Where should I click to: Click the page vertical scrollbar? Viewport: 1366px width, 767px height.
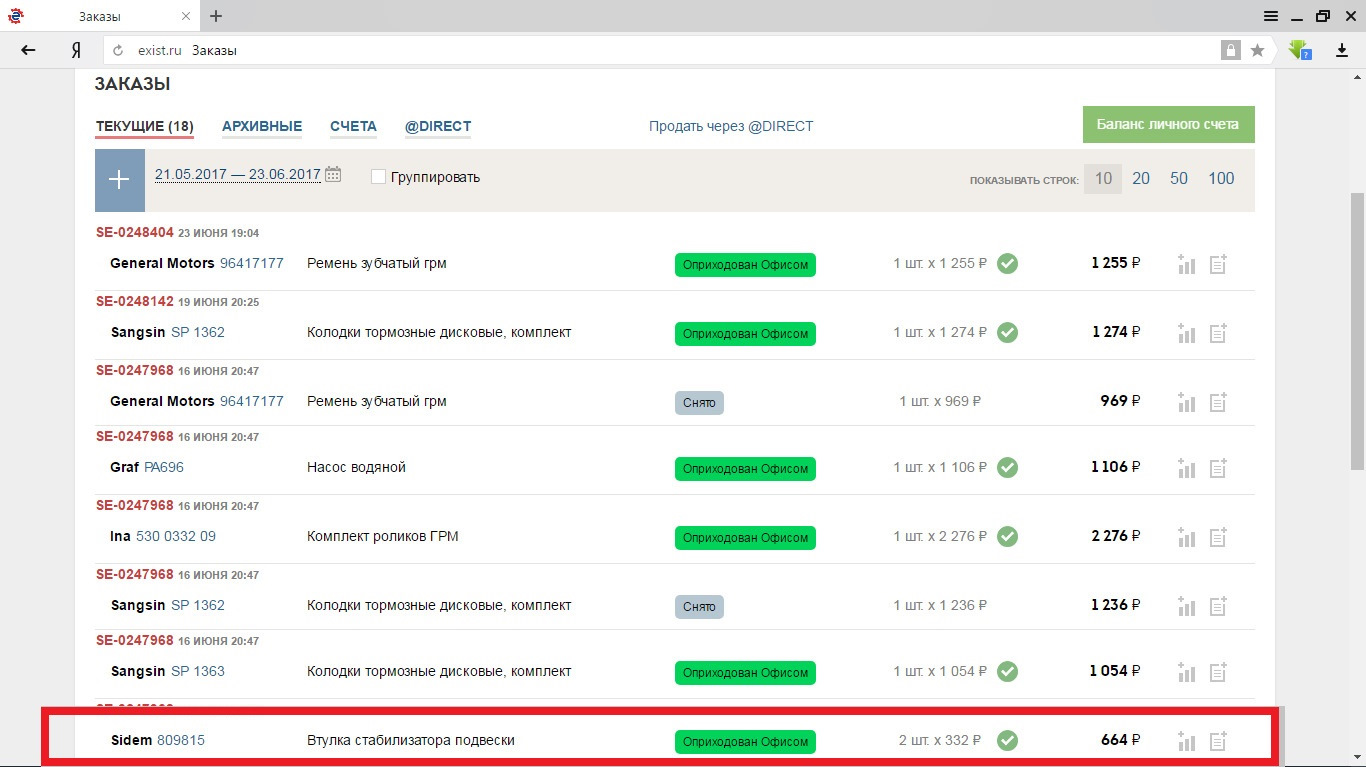click(1357, 330)
